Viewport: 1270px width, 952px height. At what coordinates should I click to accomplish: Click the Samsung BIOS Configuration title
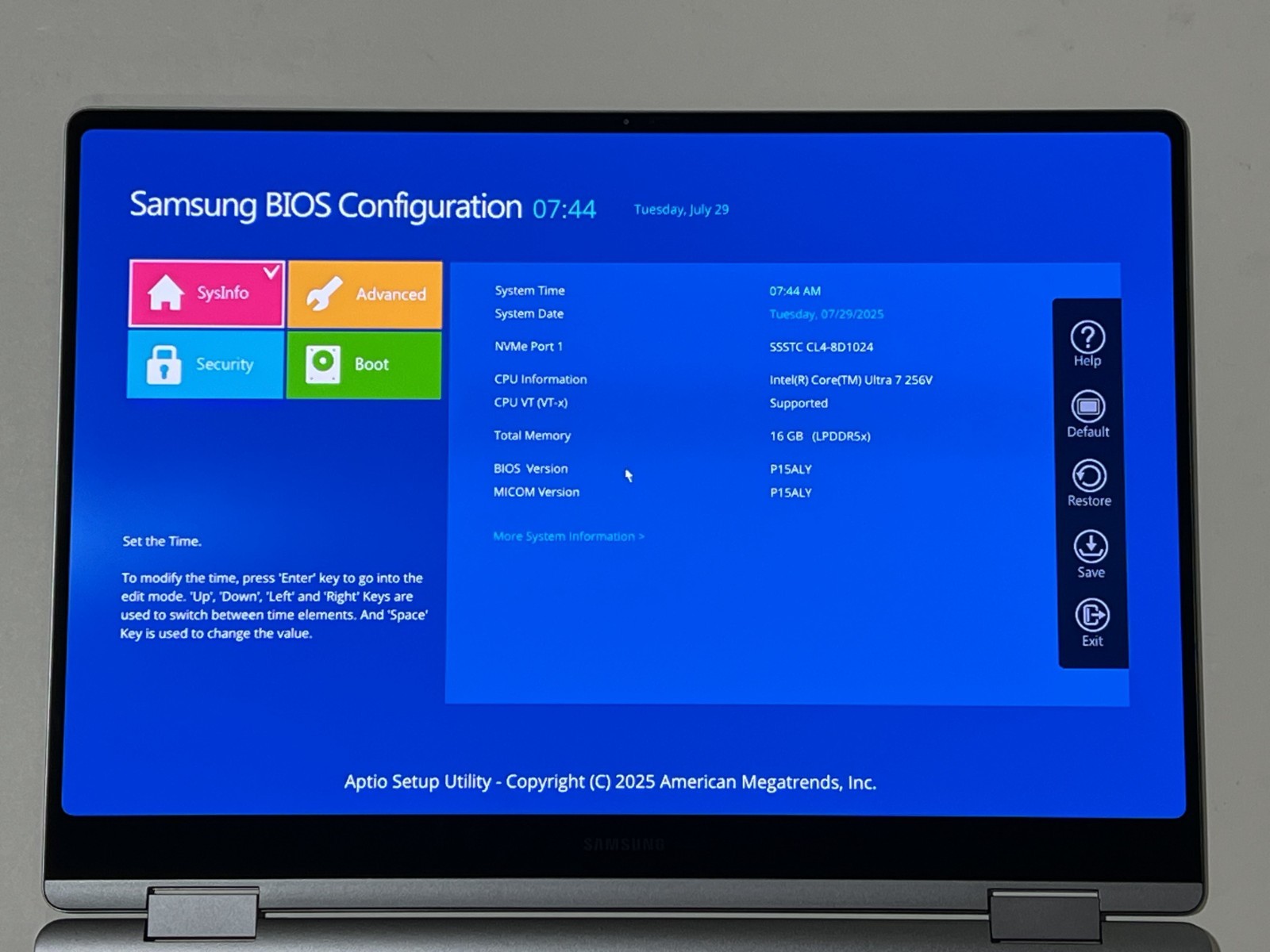pyautogui.click(x=325, y=205)
